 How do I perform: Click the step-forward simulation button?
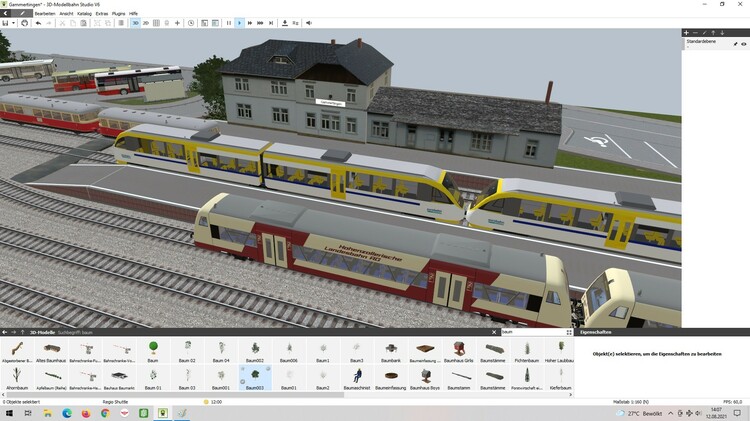point(271,23)
